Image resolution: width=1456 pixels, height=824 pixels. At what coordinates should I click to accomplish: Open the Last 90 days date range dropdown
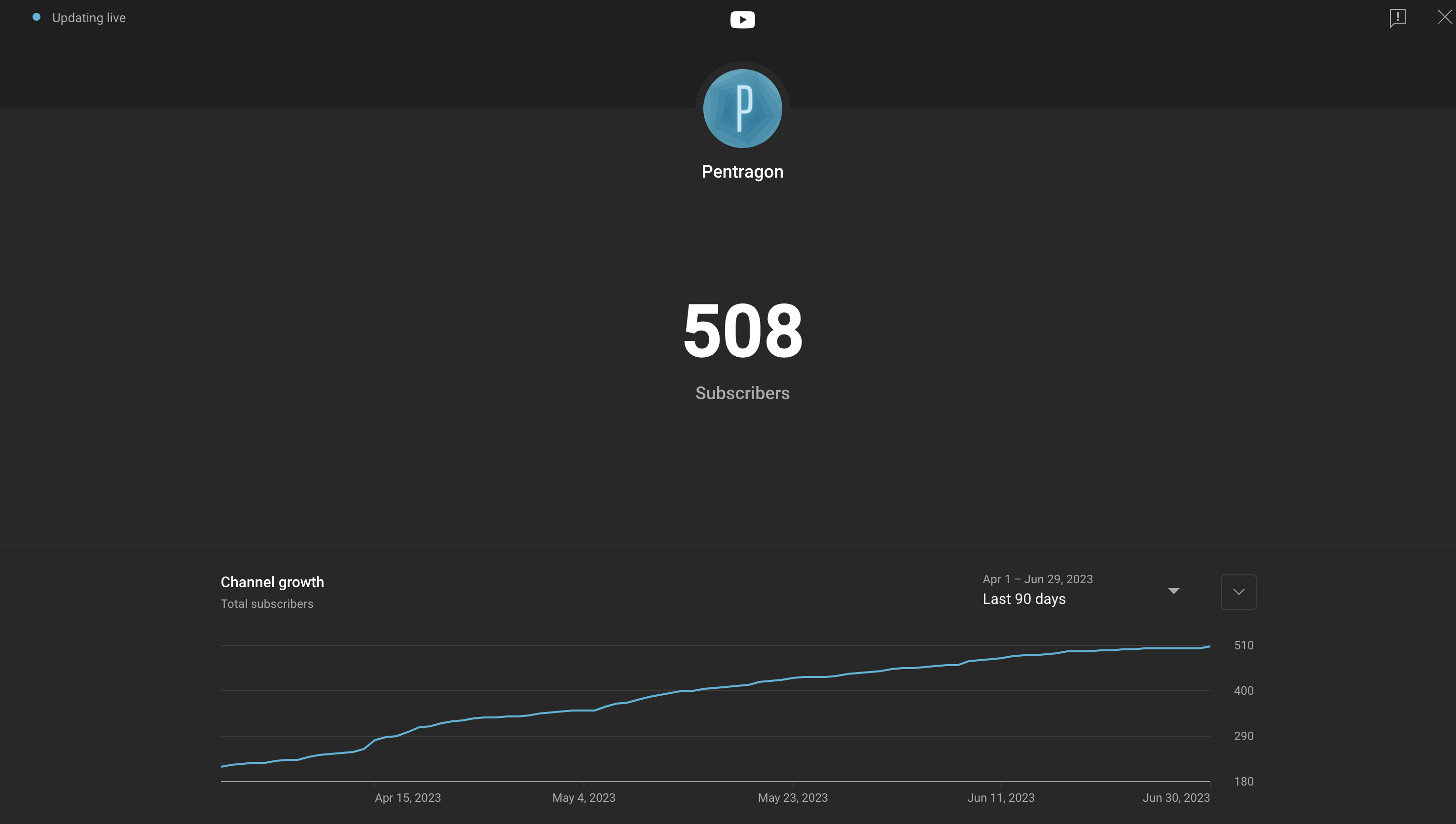tap(1082, 591)
